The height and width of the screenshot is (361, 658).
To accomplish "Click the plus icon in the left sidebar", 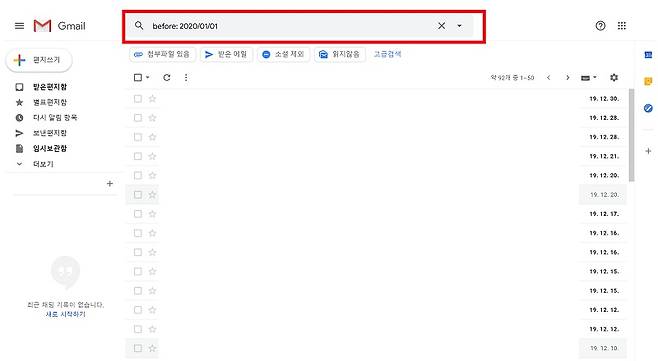I will pos(110,183).
